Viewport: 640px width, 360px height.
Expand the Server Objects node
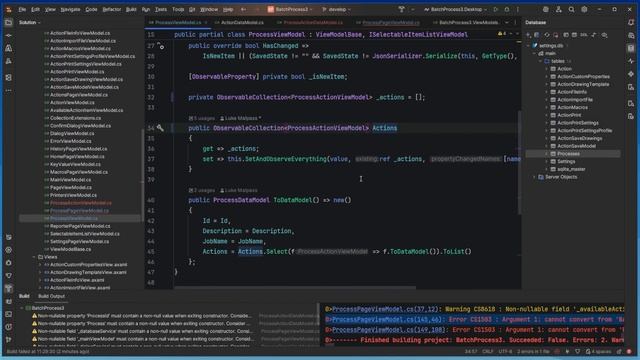(x=534, y=177)
